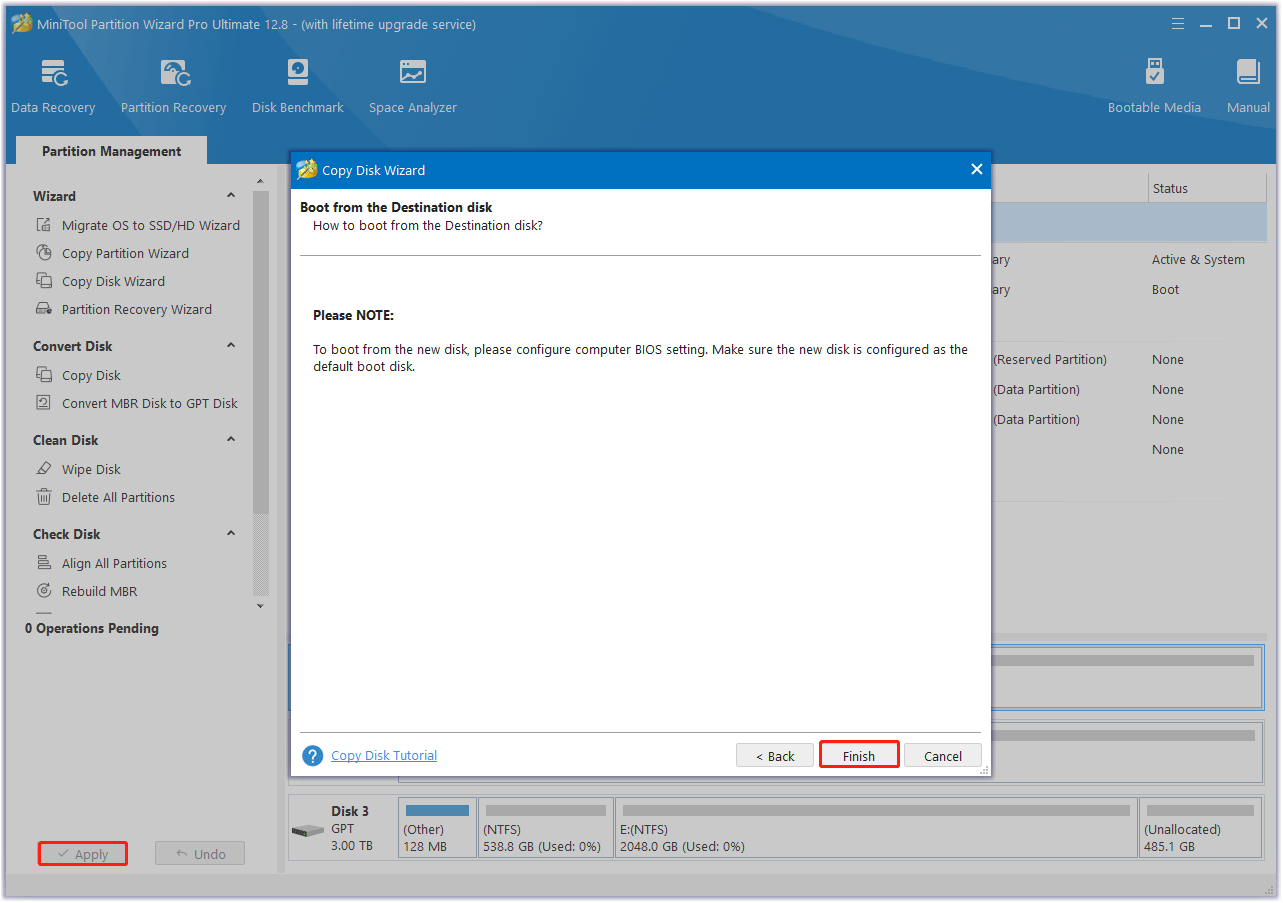Screen dimensions: 1283x903
Task: Collapse the Clean Disk section
Action: coord(231,440)
